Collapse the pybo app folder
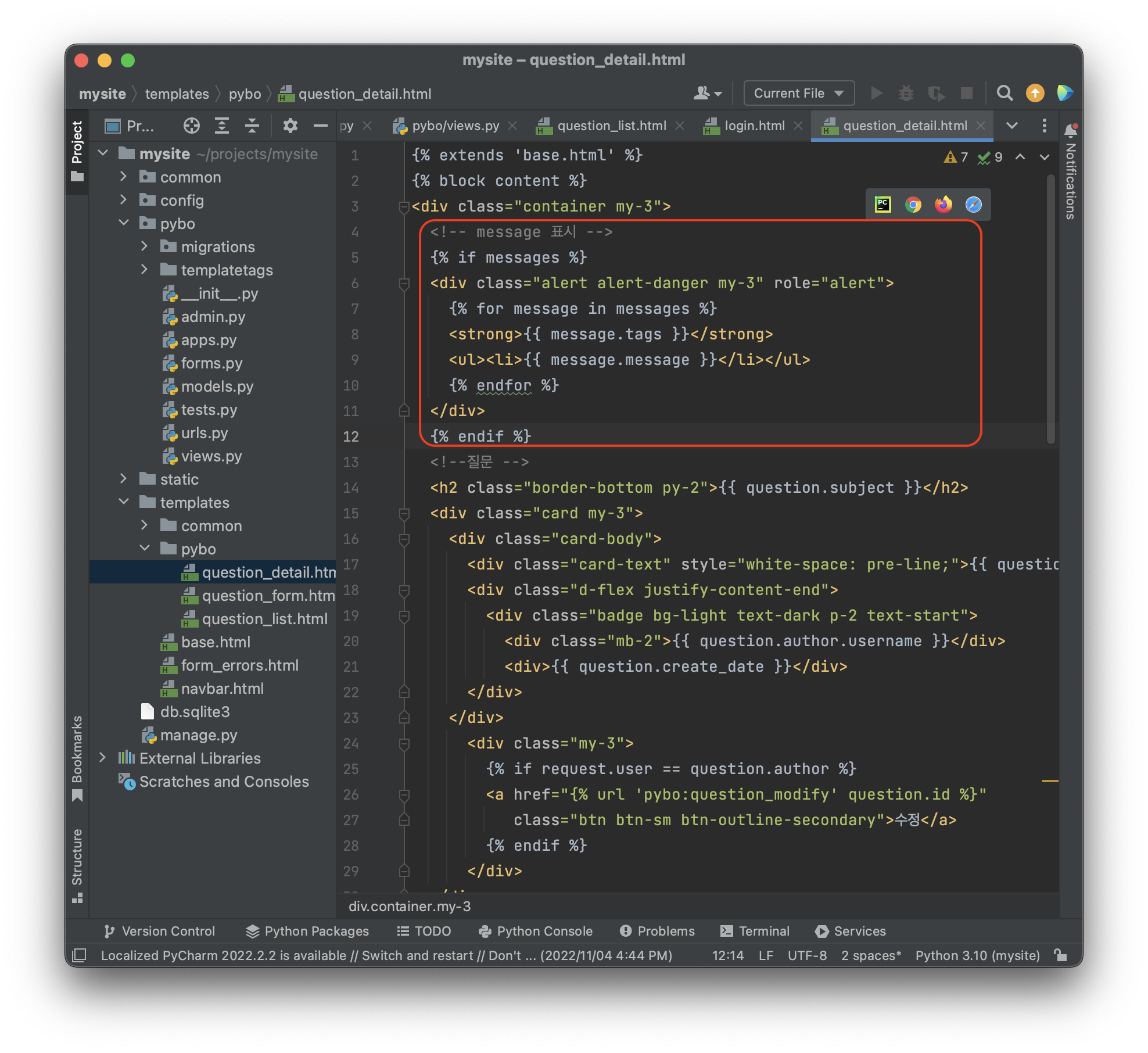Viewport: 1148px width, 1053px height. 123,223
